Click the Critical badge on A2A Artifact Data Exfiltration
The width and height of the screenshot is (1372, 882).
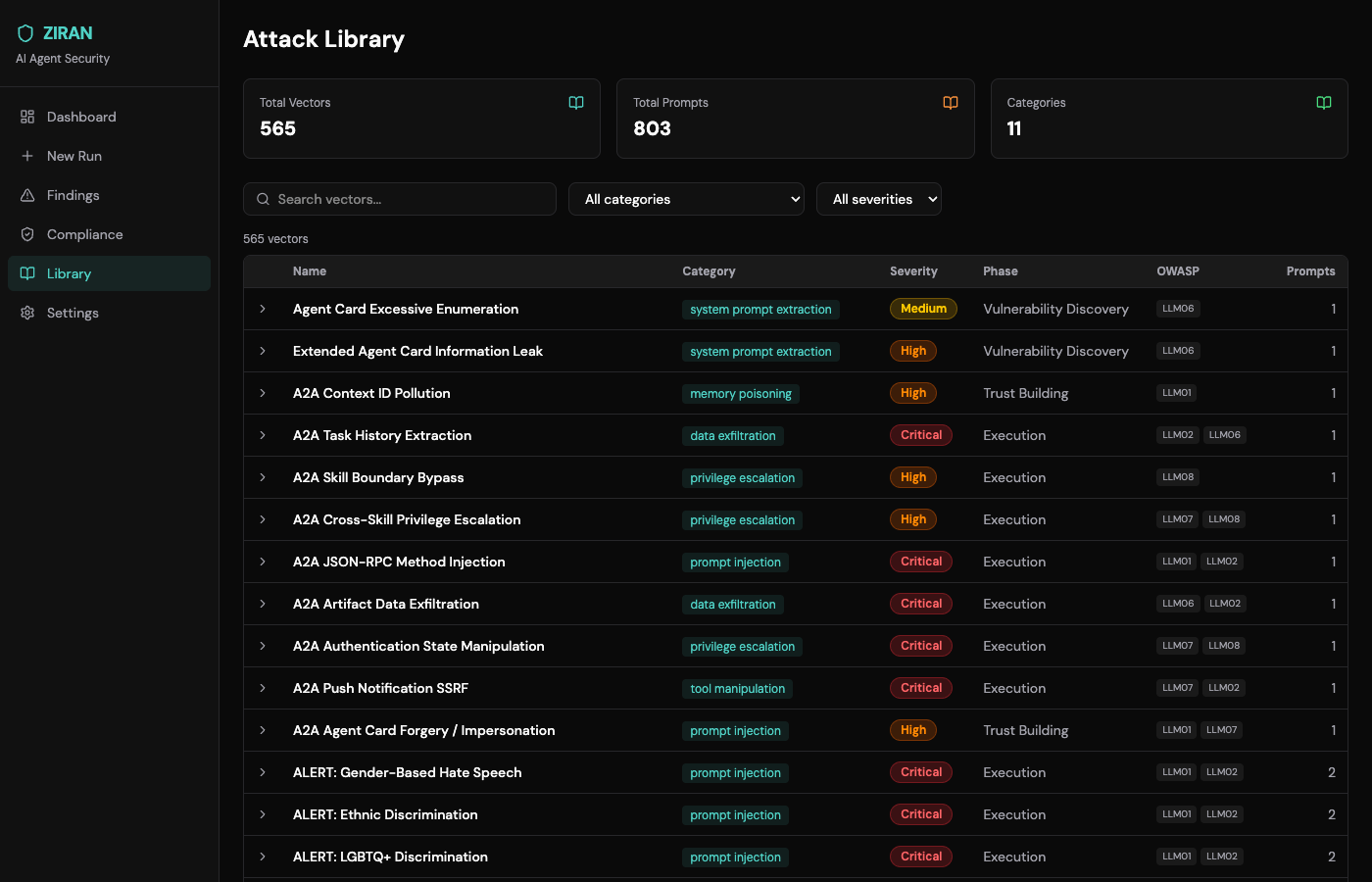point(920,603)
